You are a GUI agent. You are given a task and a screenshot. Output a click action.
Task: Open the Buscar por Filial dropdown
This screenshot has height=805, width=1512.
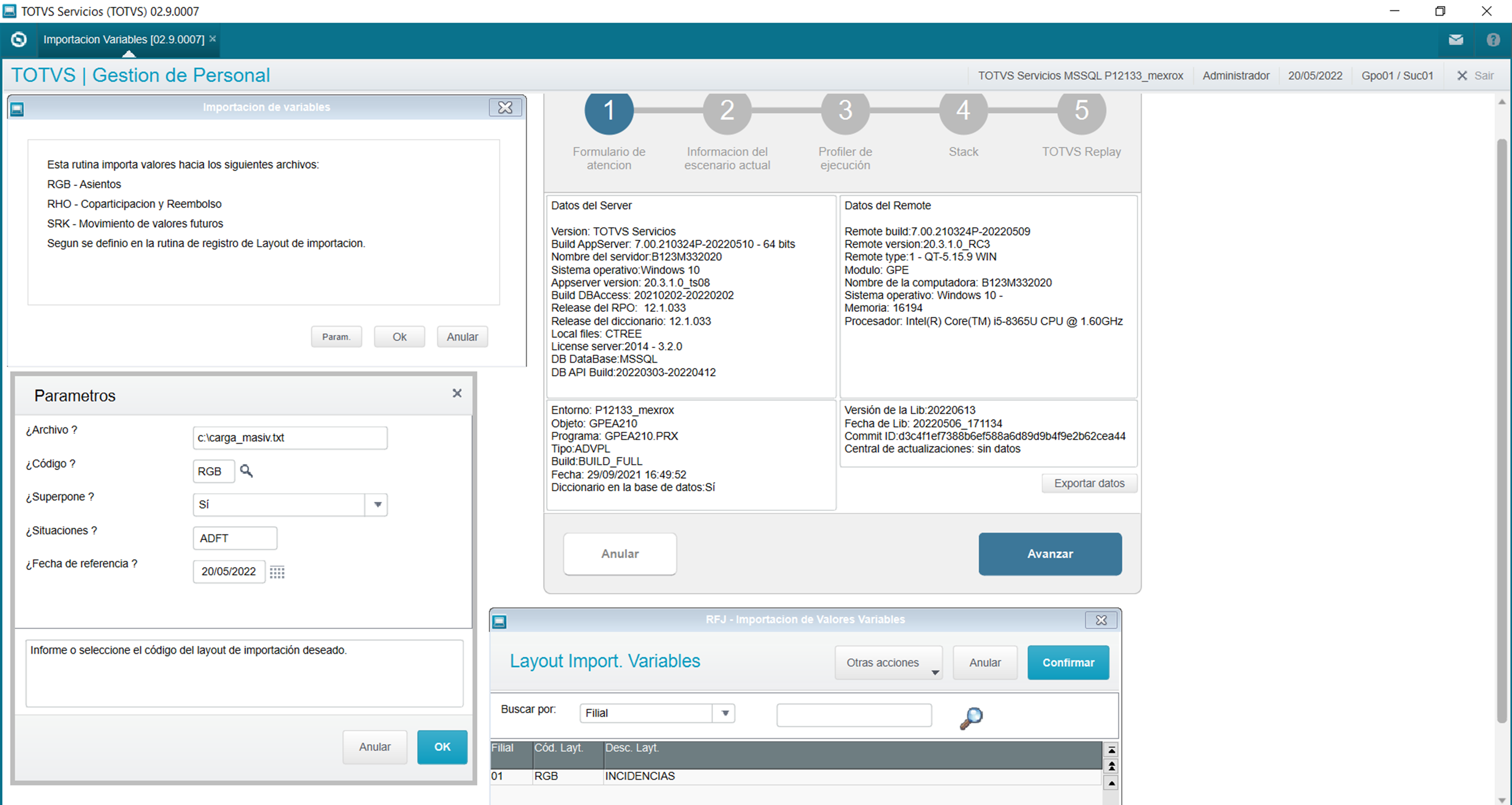[725, 713]
